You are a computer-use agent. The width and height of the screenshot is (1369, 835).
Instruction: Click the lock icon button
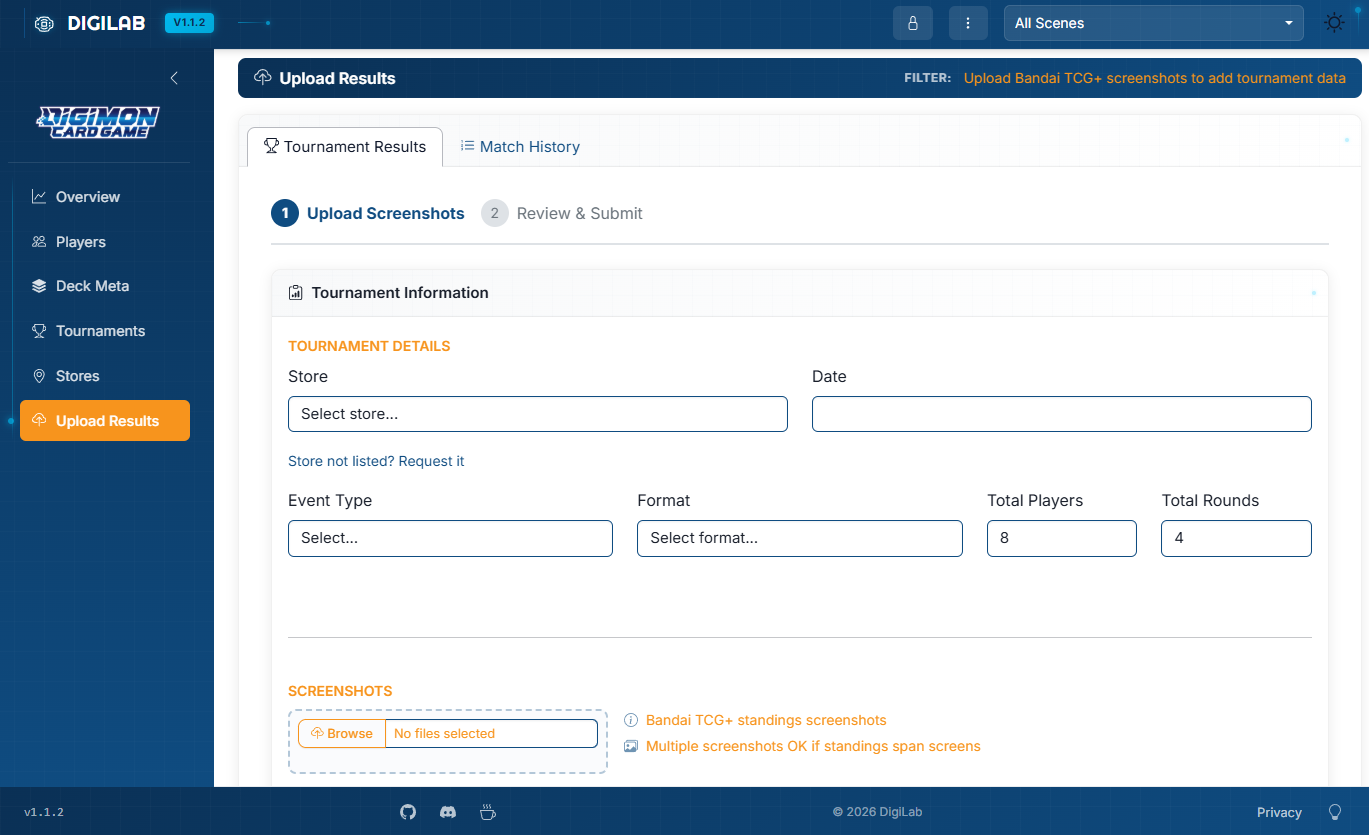[912, 23]
